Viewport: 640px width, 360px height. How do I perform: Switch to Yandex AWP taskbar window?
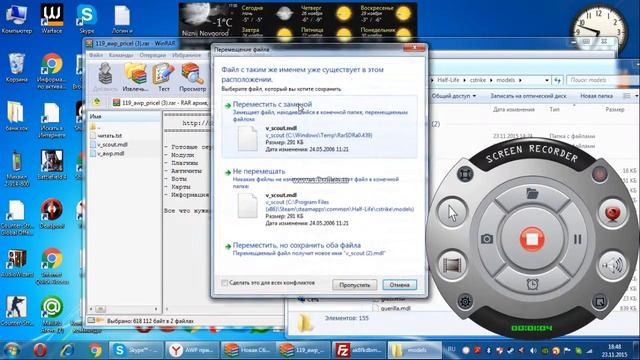click(x=191, y=350)
